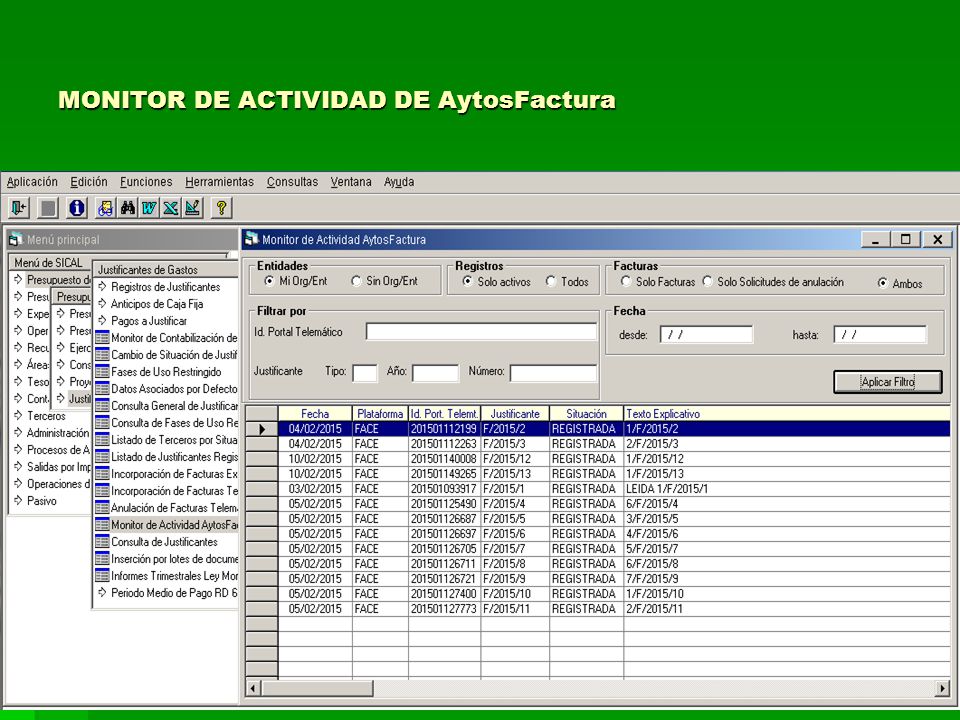Click the exit door toolbar icon

pyautogui.click(x=19, y=208)
